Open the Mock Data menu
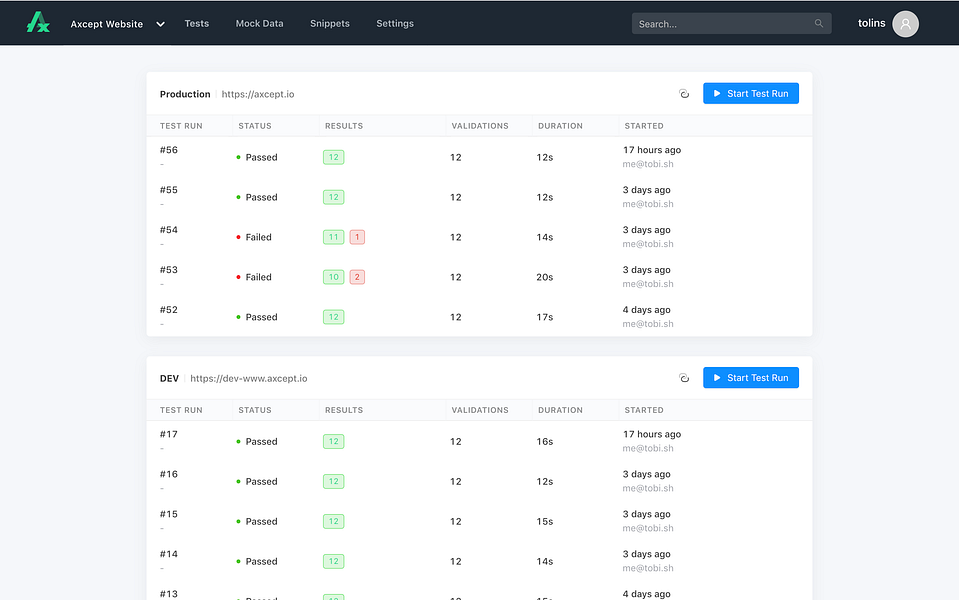Image resolution: width=959 pixels, height=600 pixels. point(259,23)
